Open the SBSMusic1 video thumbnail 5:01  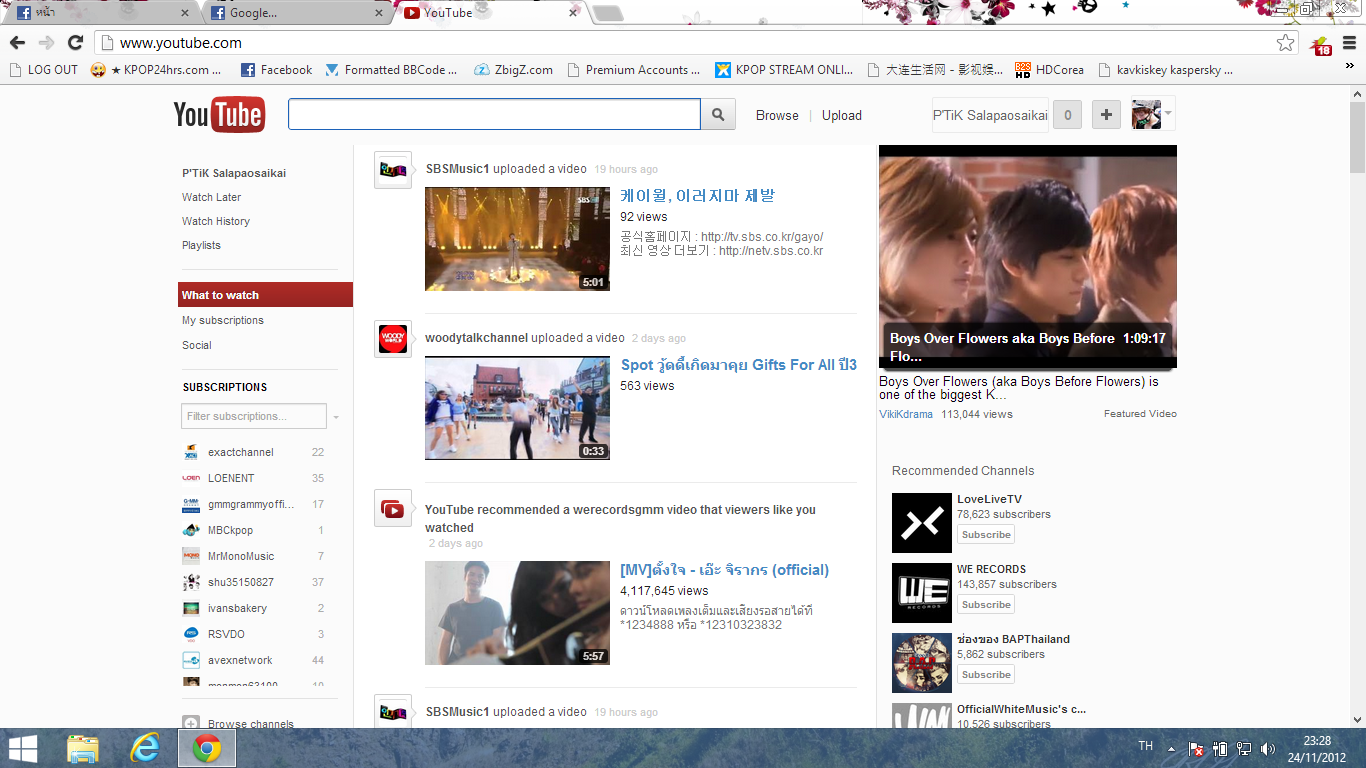point(517,239)
